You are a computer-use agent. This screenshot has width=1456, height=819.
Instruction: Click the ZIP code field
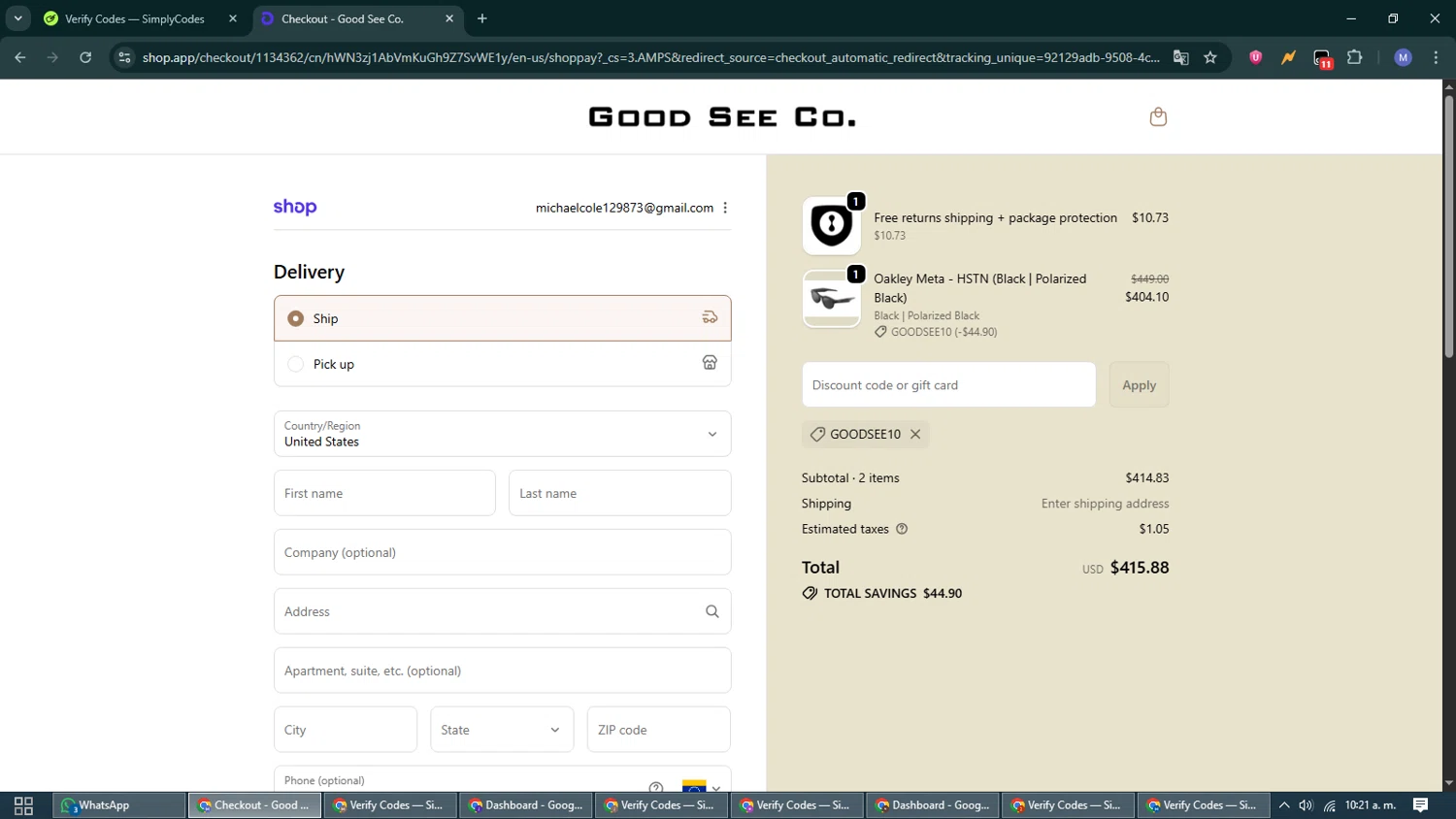tap(659, 730)
